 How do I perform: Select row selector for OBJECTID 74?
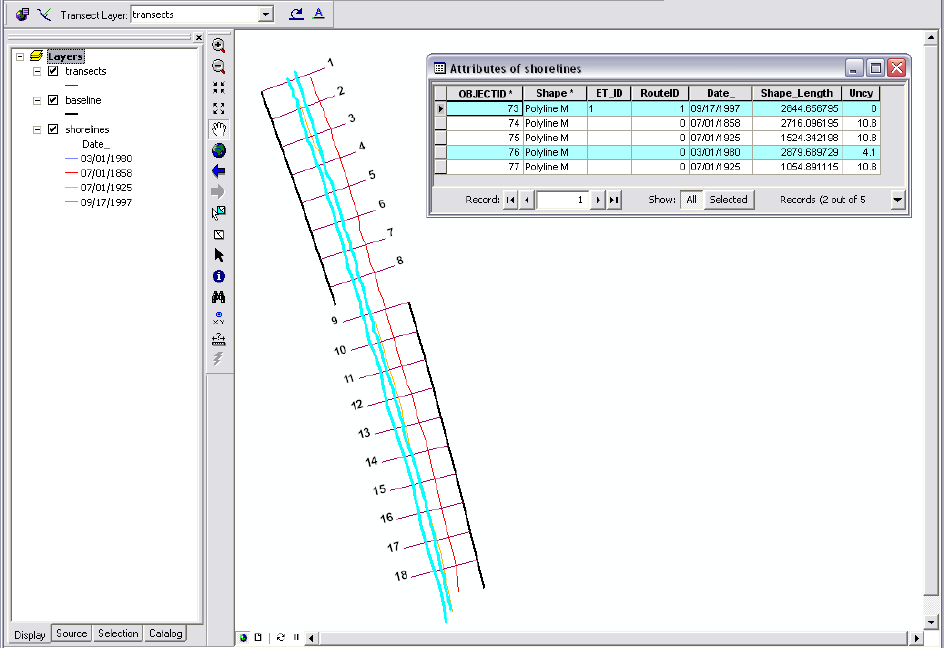440,123
